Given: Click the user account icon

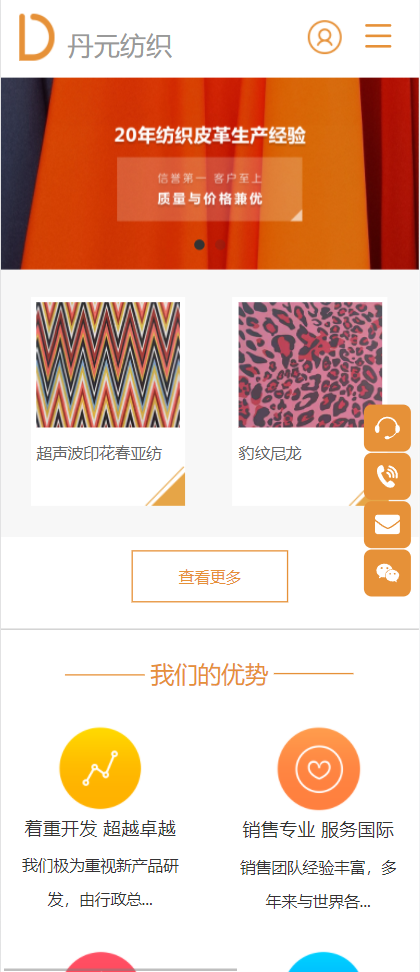Looking at the screenshot, I should 325,37.
